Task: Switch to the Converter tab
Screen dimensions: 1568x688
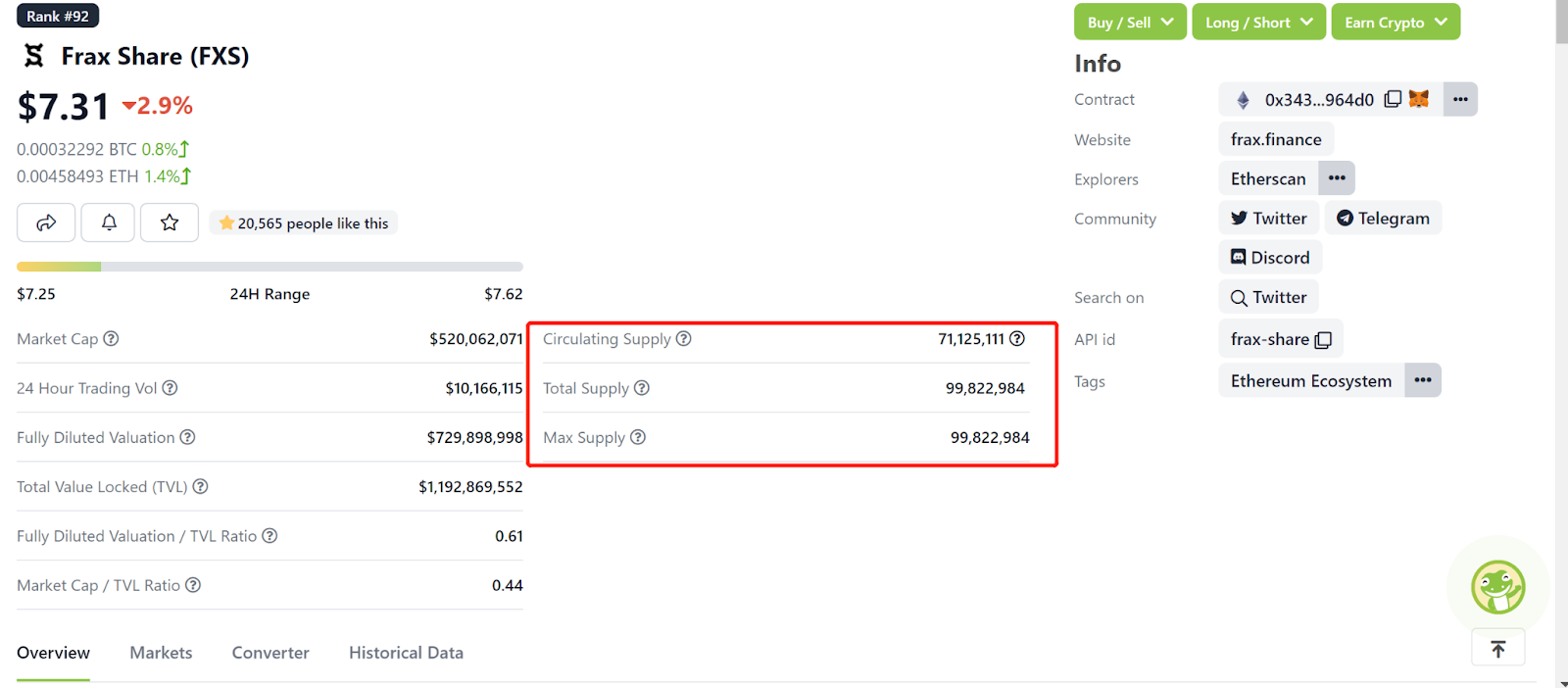Action: [x=270, y=653]
